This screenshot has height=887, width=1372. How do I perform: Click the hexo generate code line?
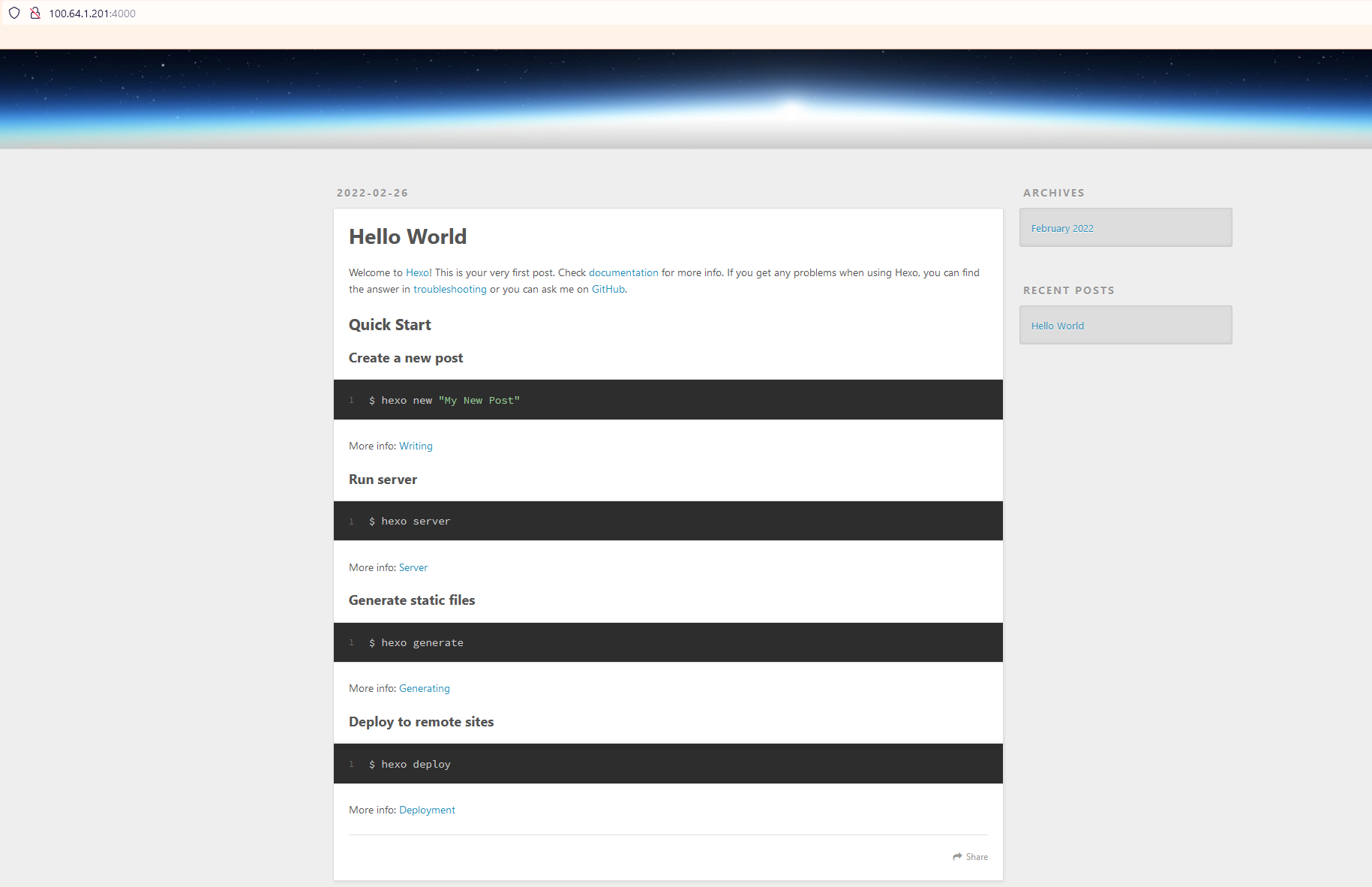[416, 642]
